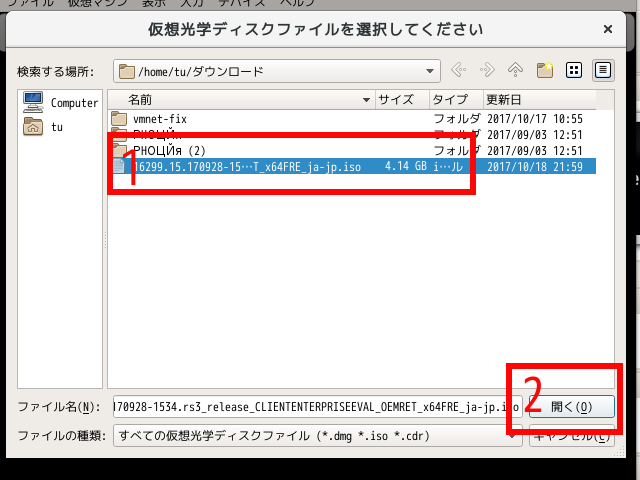Image resolution: width=640 pixels, height=480 pixels.
Task: Select Computer in the sidebar
Action: pyautogui.click(x=62, y=103)
